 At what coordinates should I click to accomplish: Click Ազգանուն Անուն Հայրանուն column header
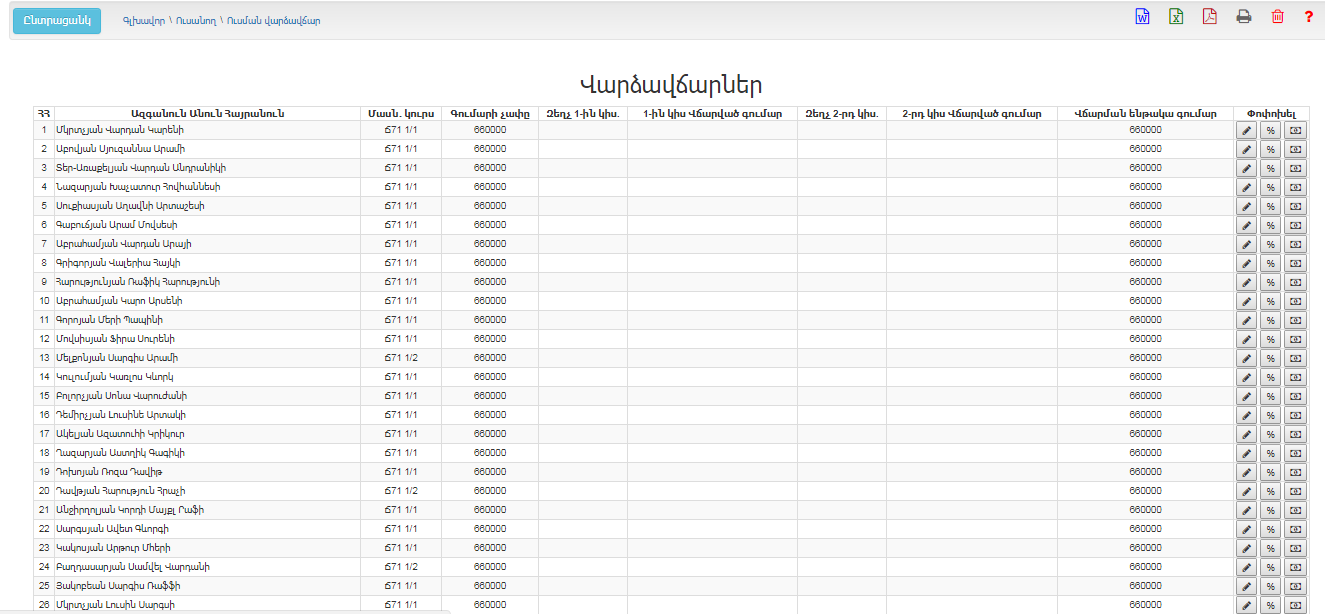click(x=208, y=113)
